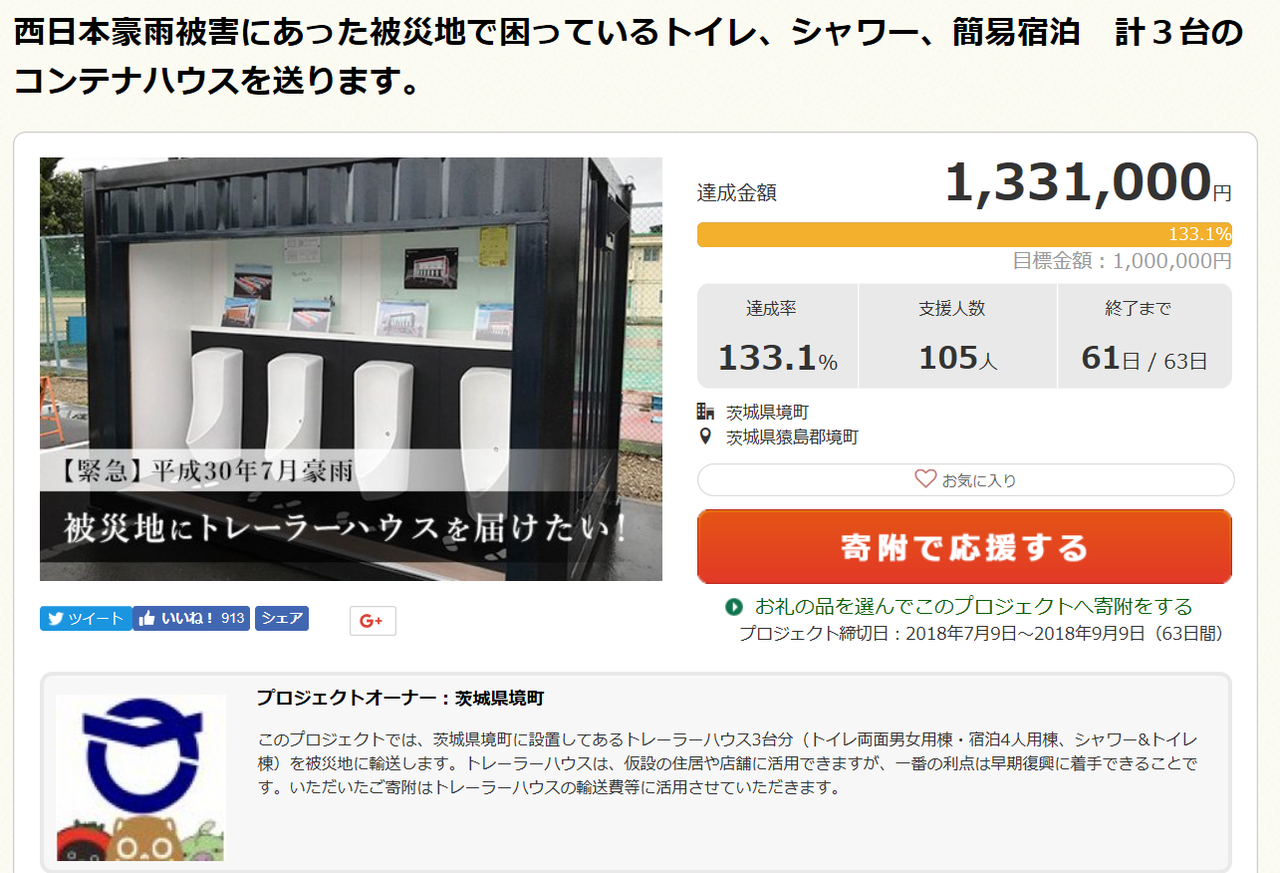The width and height of the screenshot is (1280, 873).
Task: Click the trailer house project photo
Action: pyautogui.click(x=351, y=369)
